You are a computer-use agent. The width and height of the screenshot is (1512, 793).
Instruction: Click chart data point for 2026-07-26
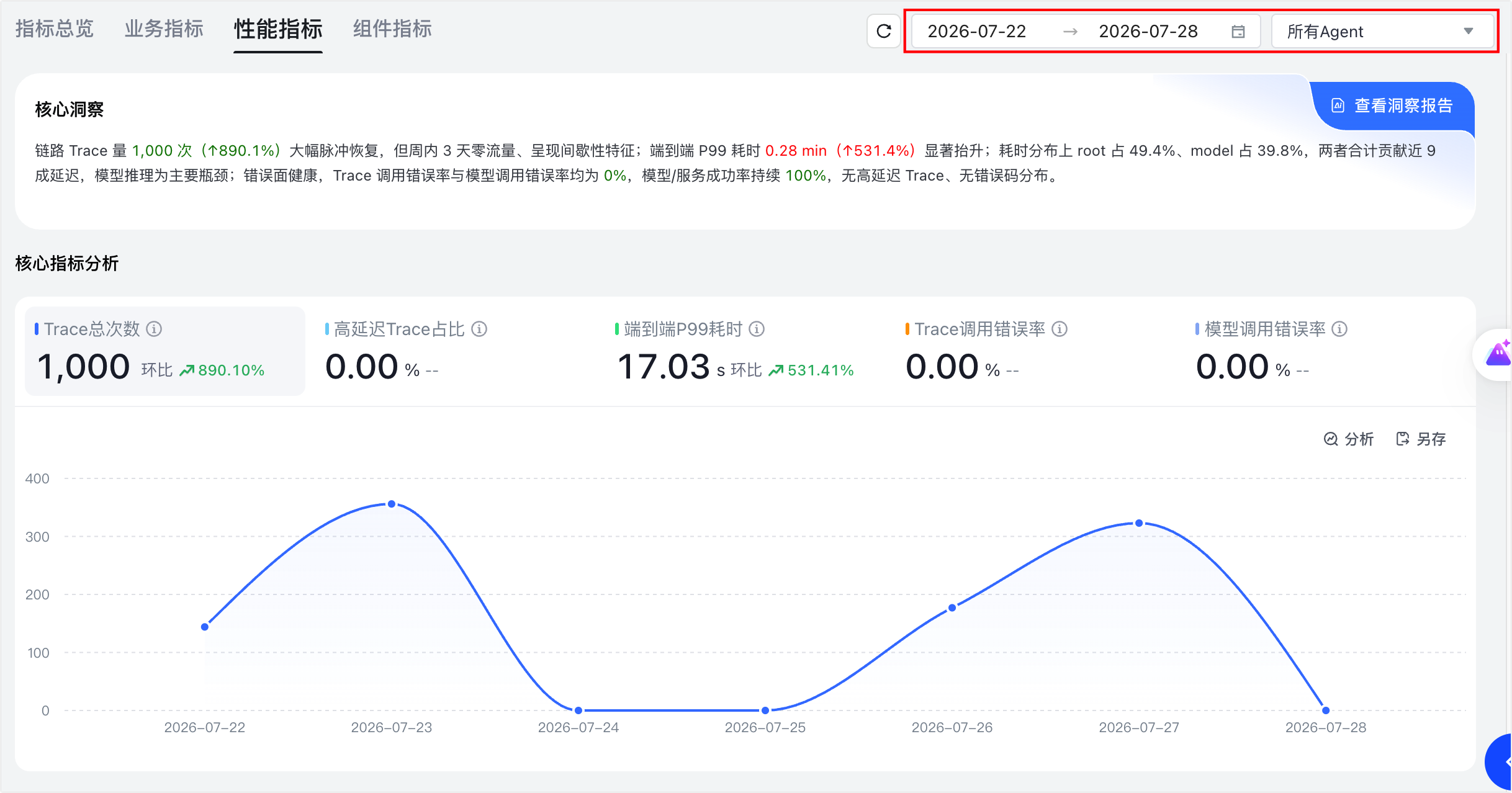pos(952,608)
